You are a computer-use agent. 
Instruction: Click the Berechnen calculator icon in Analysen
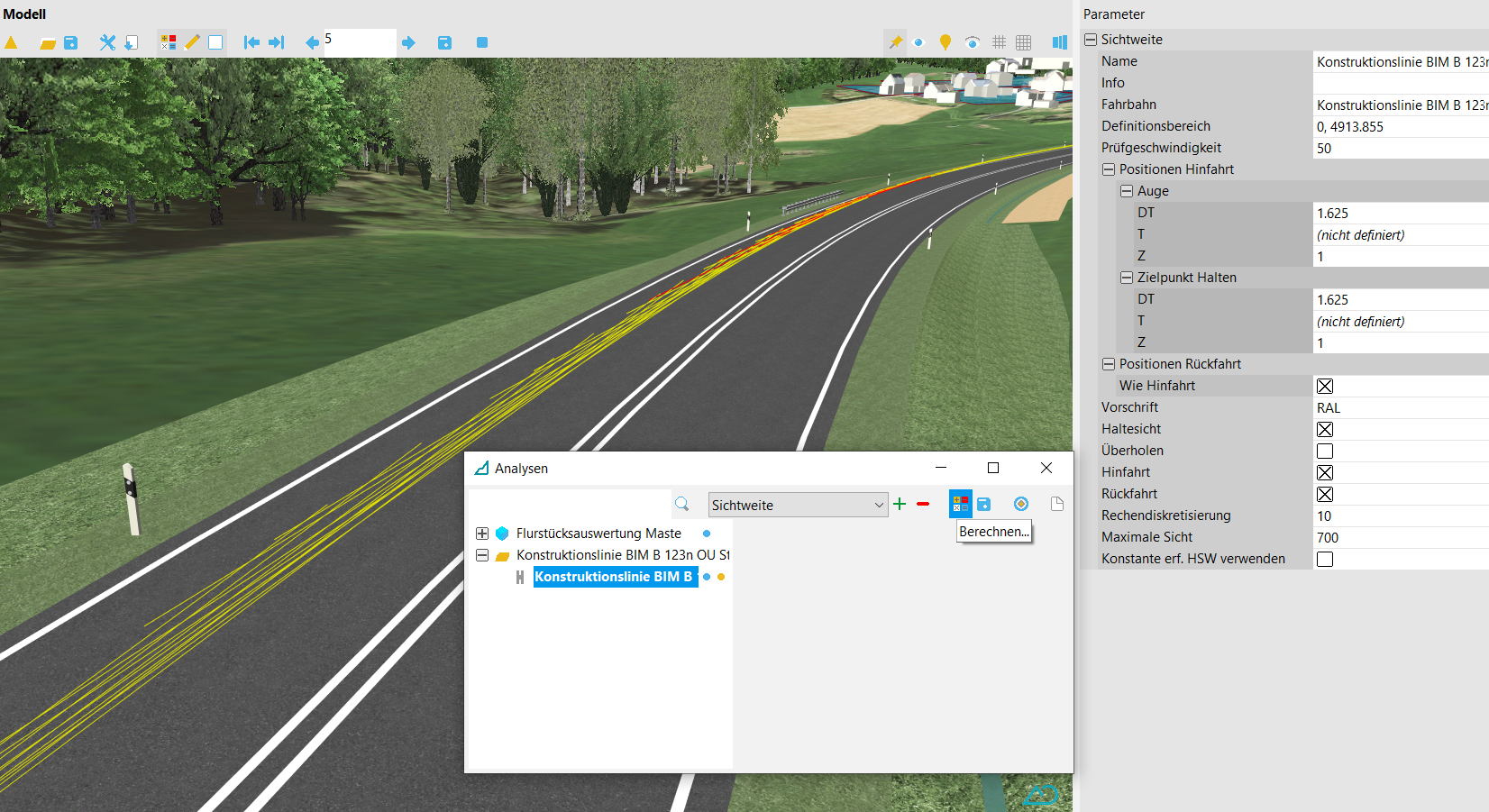960,504
